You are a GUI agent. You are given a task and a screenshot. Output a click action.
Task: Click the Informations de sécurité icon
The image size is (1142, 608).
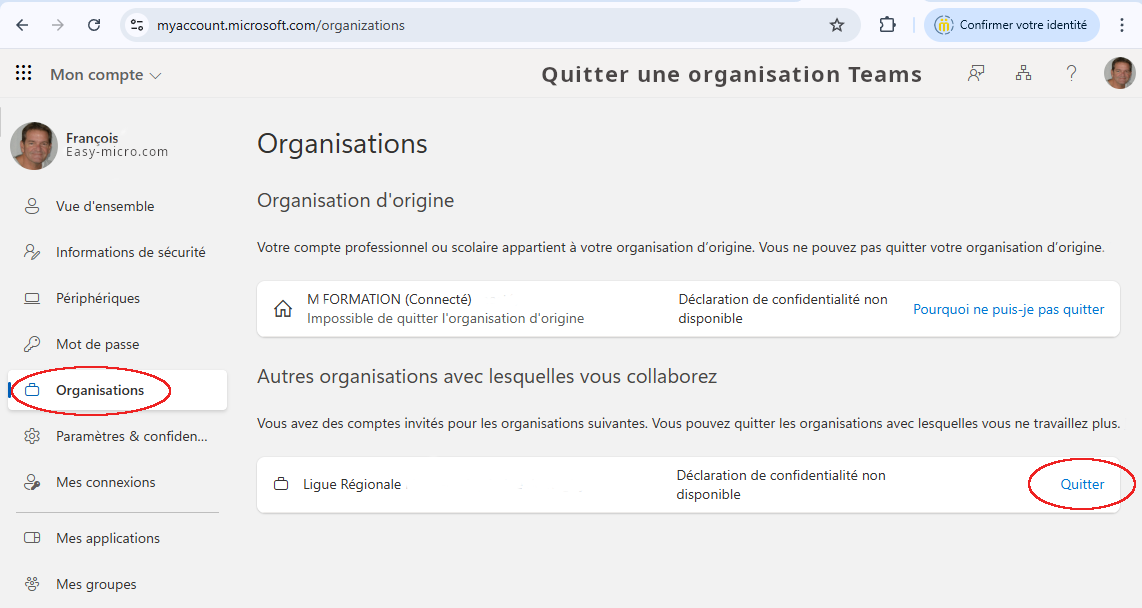tap(32, 252)
